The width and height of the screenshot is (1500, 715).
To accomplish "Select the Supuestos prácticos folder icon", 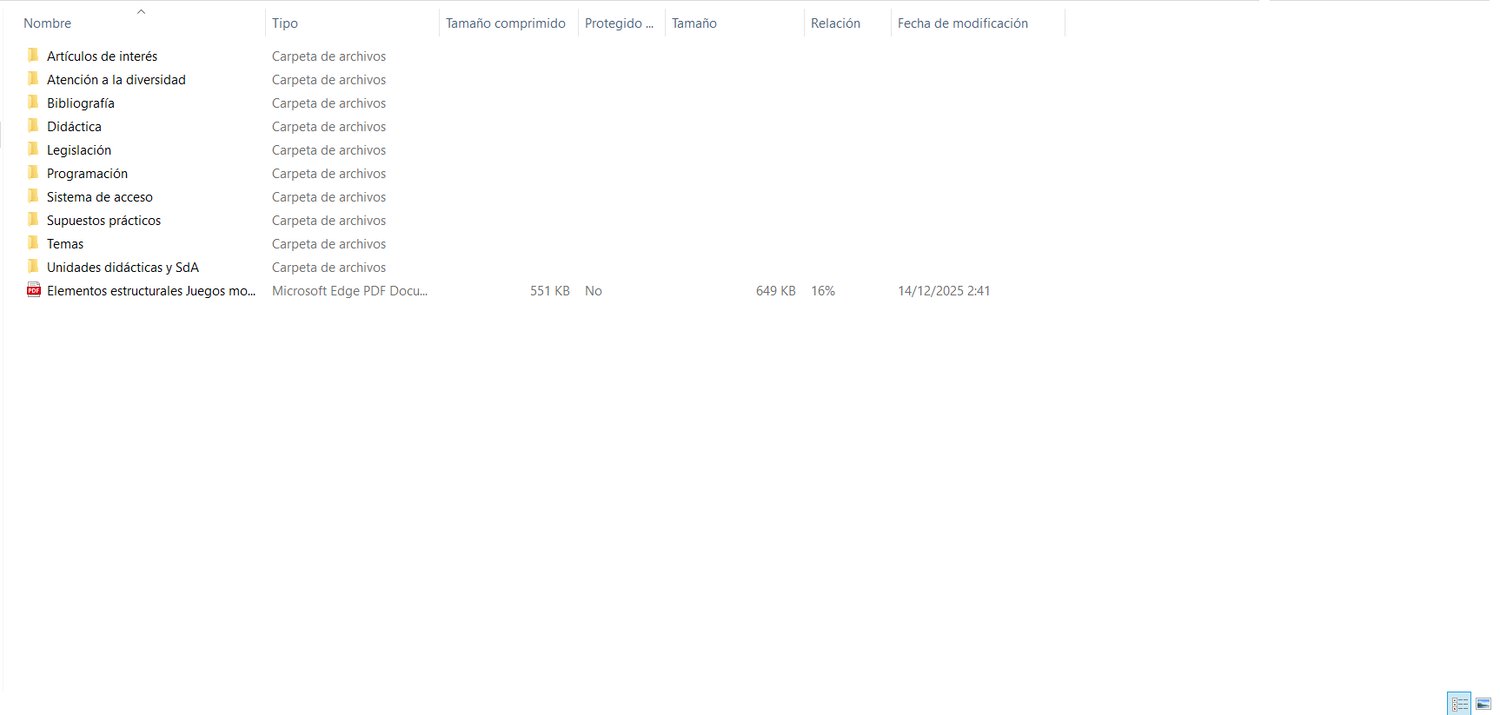I will pyautogui.click(x=33, y=220).
